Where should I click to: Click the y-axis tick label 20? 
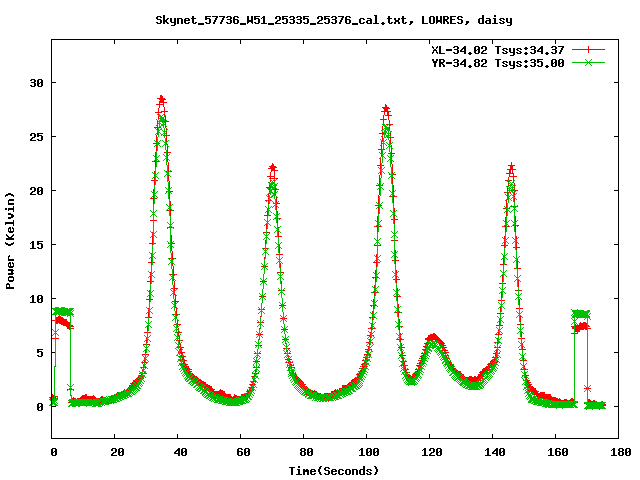[36, 191]
